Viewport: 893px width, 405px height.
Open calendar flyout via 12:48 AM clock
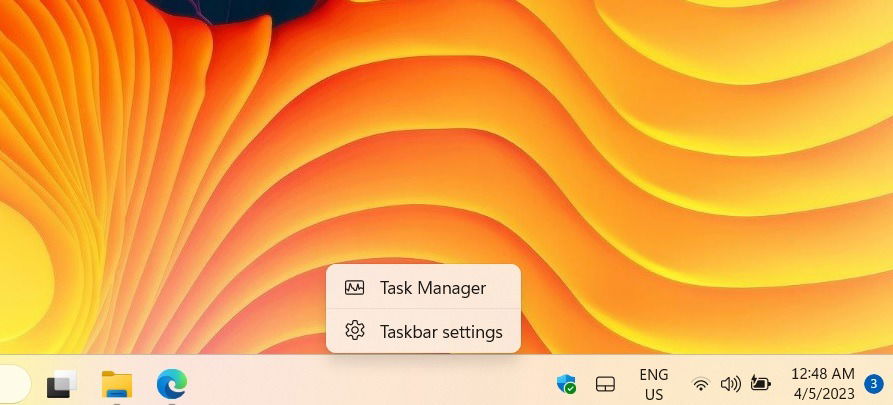(822, 374)
